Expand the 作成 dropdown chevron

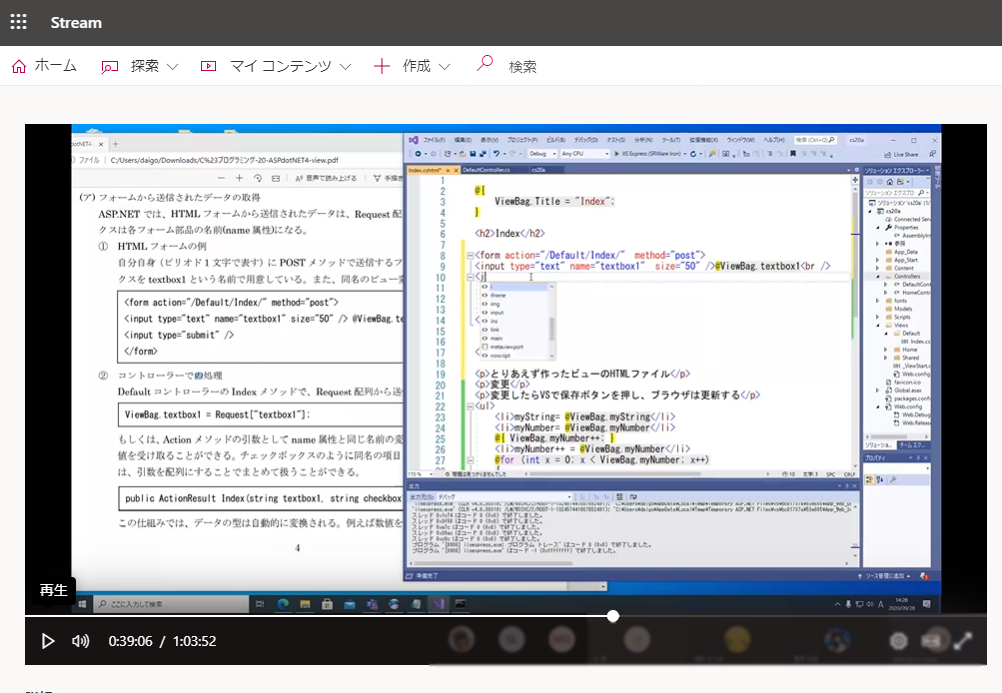point(444,67)
